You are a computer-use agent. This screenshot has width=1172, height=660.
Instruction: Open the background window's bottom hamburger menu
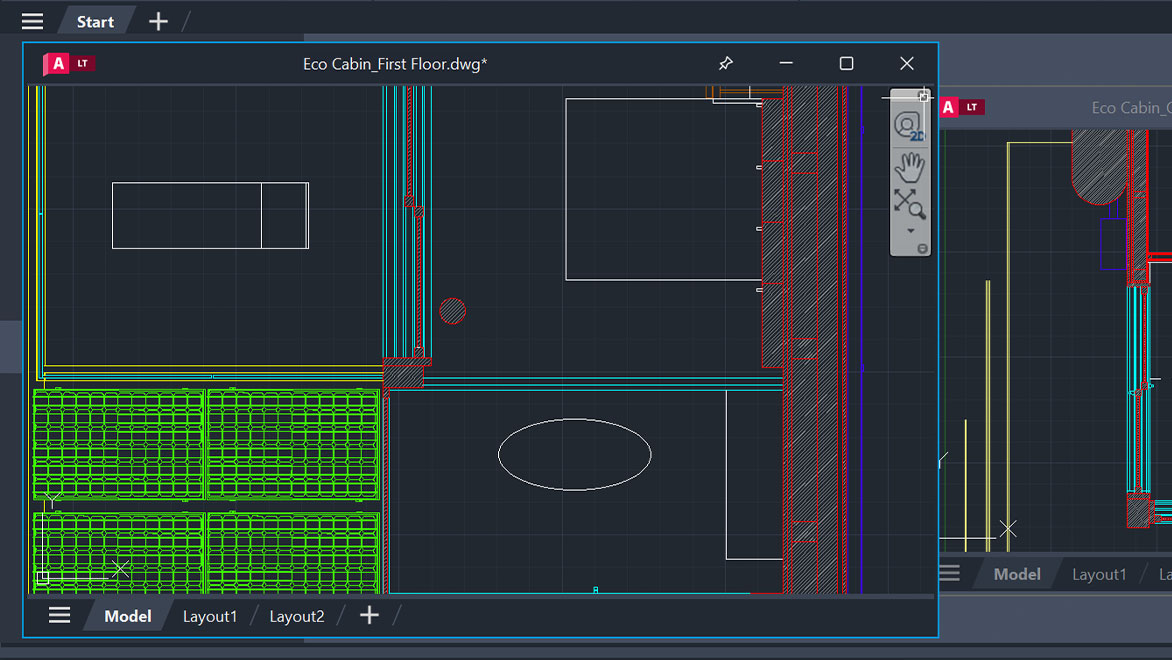coord(948,572)
